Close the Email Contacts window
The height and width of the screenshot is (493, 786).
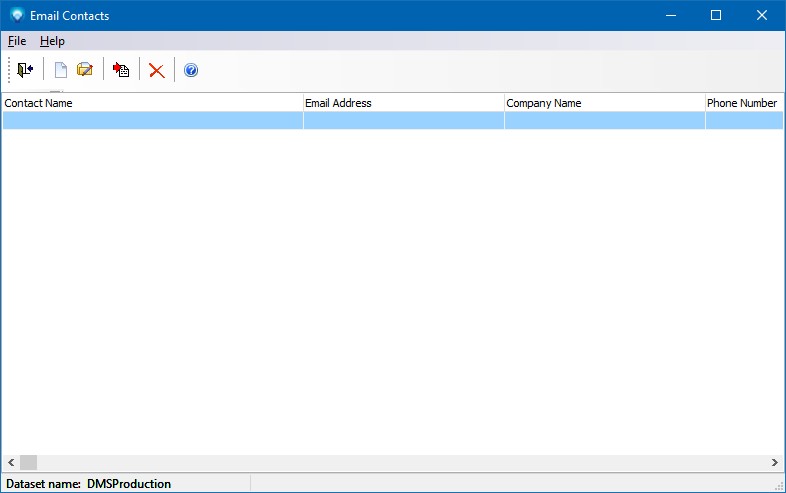point(762,15)
